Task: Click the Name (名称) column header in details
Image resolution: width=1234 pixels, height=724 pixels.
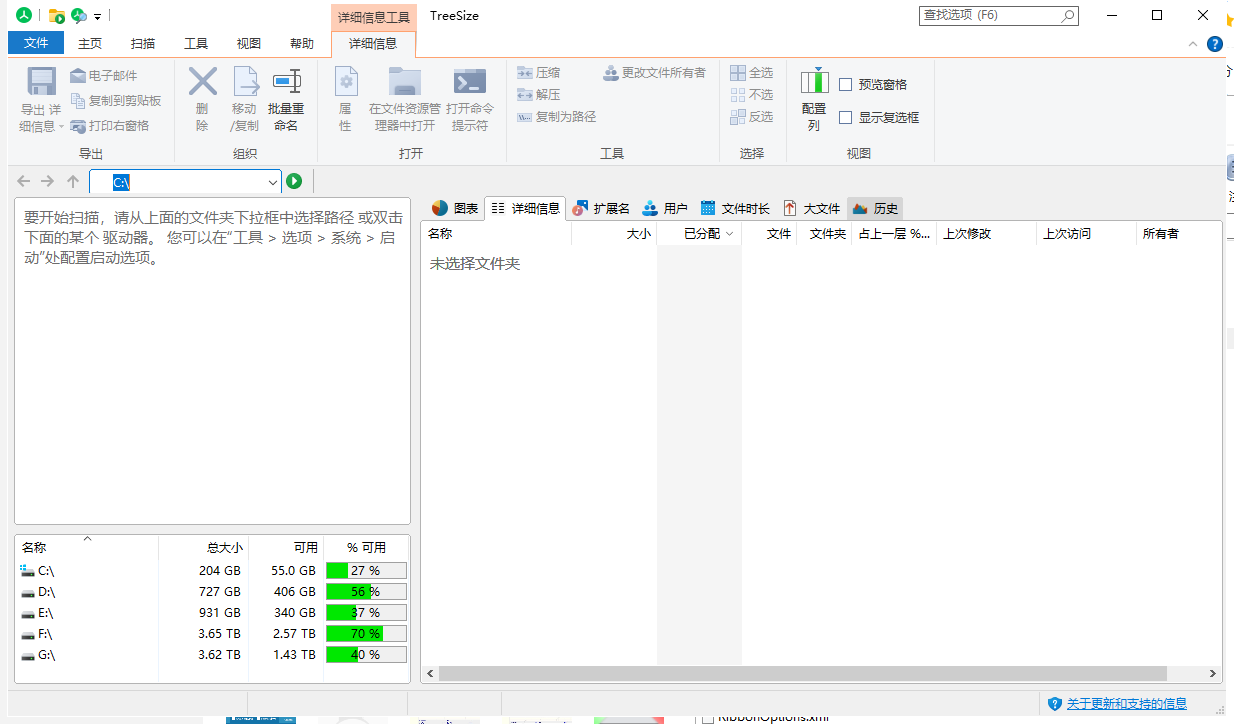Action: 497,233
